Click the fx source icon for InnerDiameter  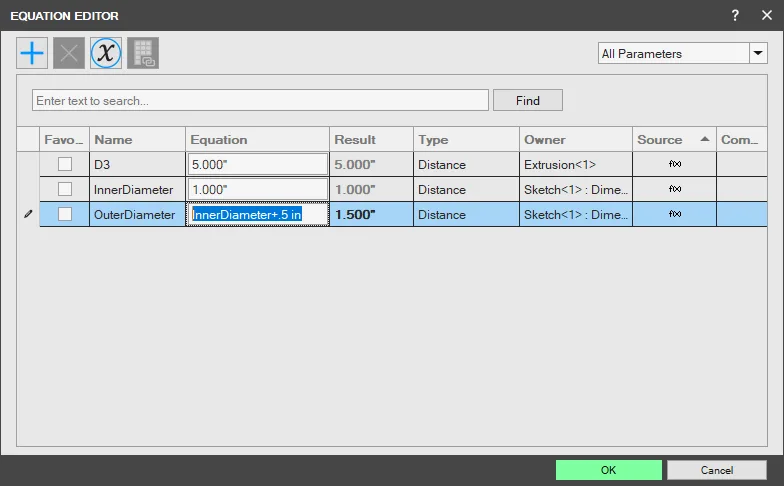(x=674, y=189)
